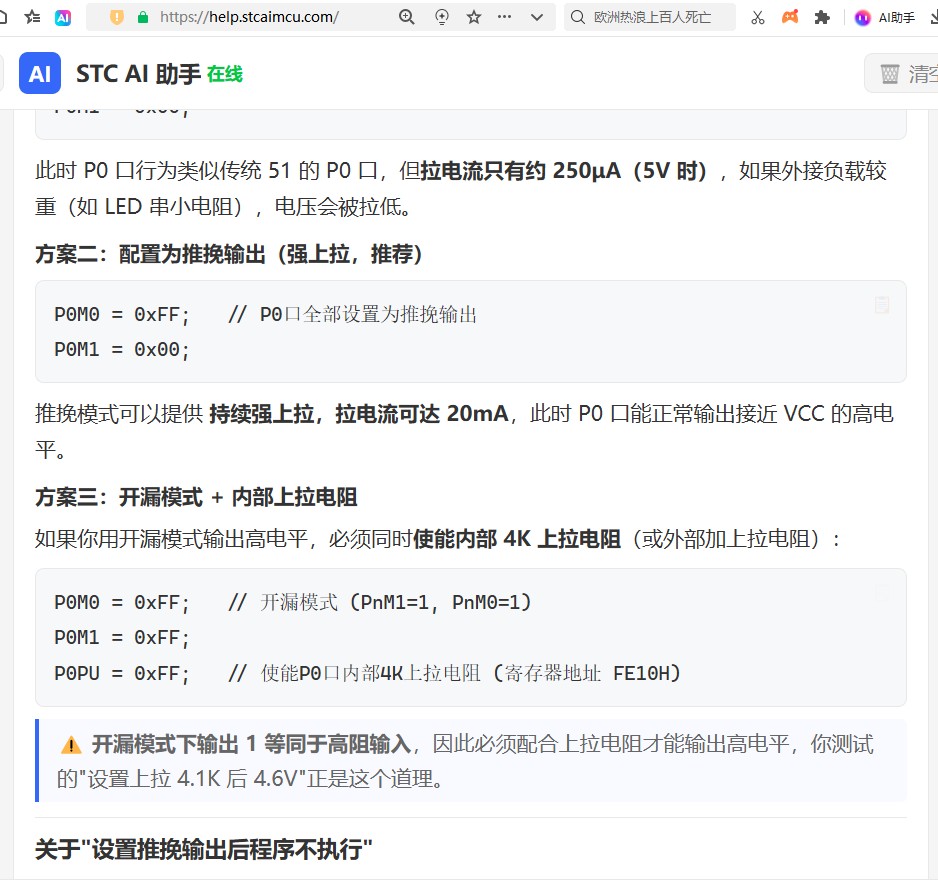Copy the push-pull code block via its copy icon
Image resolution: width=938 pixels, height=888 pixels.
pos(882,305)
